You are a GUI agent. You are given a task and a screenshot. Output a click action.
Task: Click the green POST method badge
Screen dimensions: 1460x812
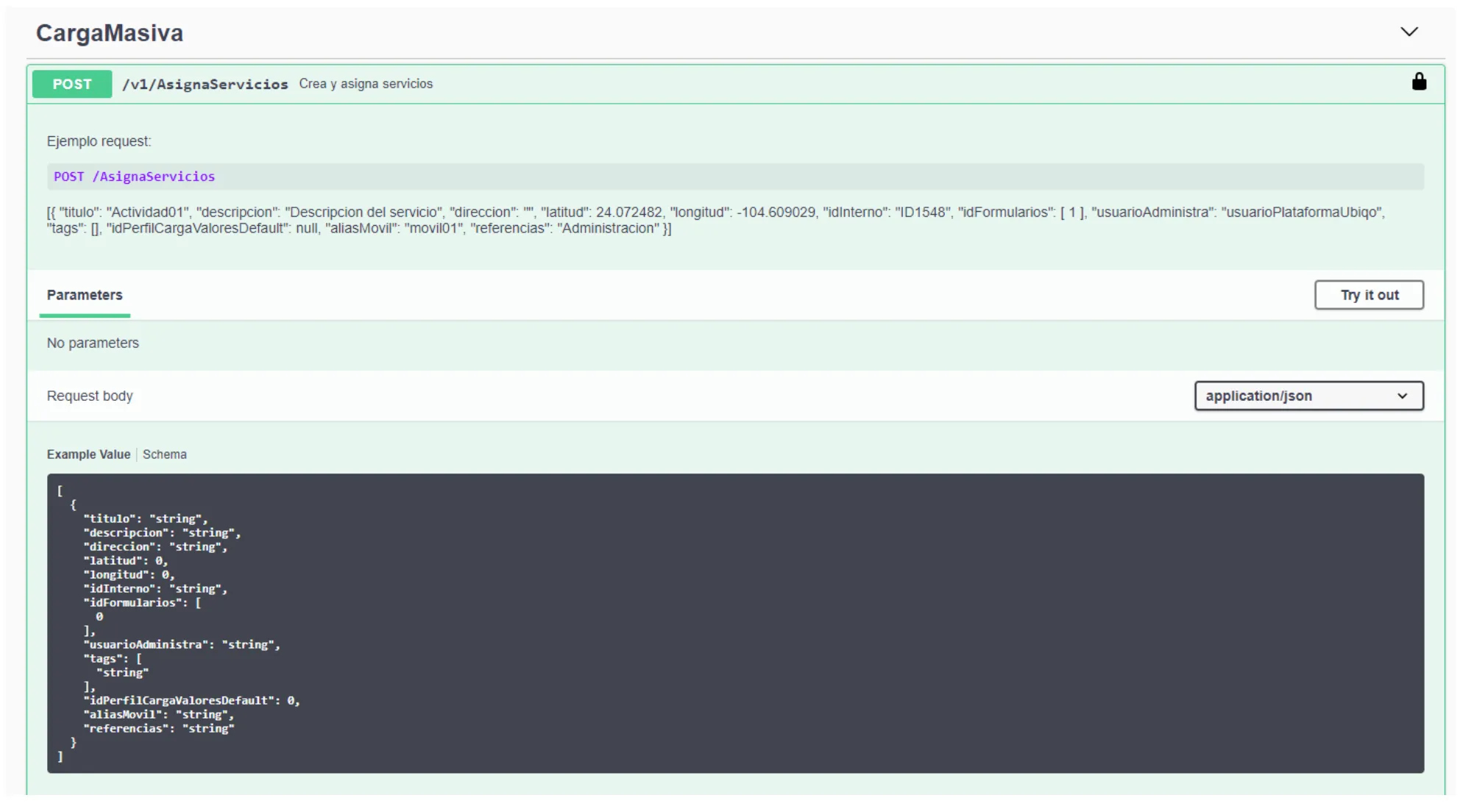click(x=72, y=84)
